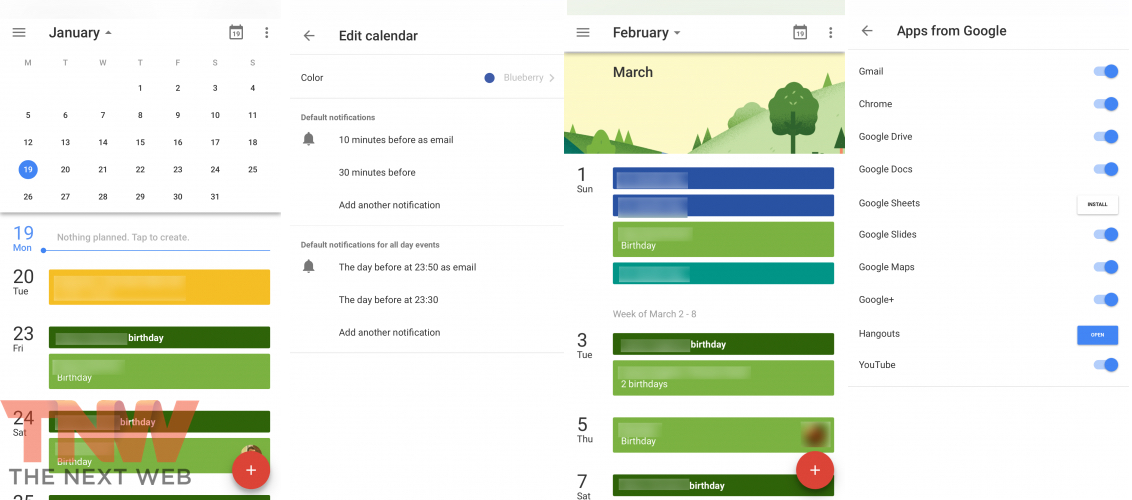Screen dimensions: 1132x500
Task: Select the Blueberry color dot
Action: [489, 78]
